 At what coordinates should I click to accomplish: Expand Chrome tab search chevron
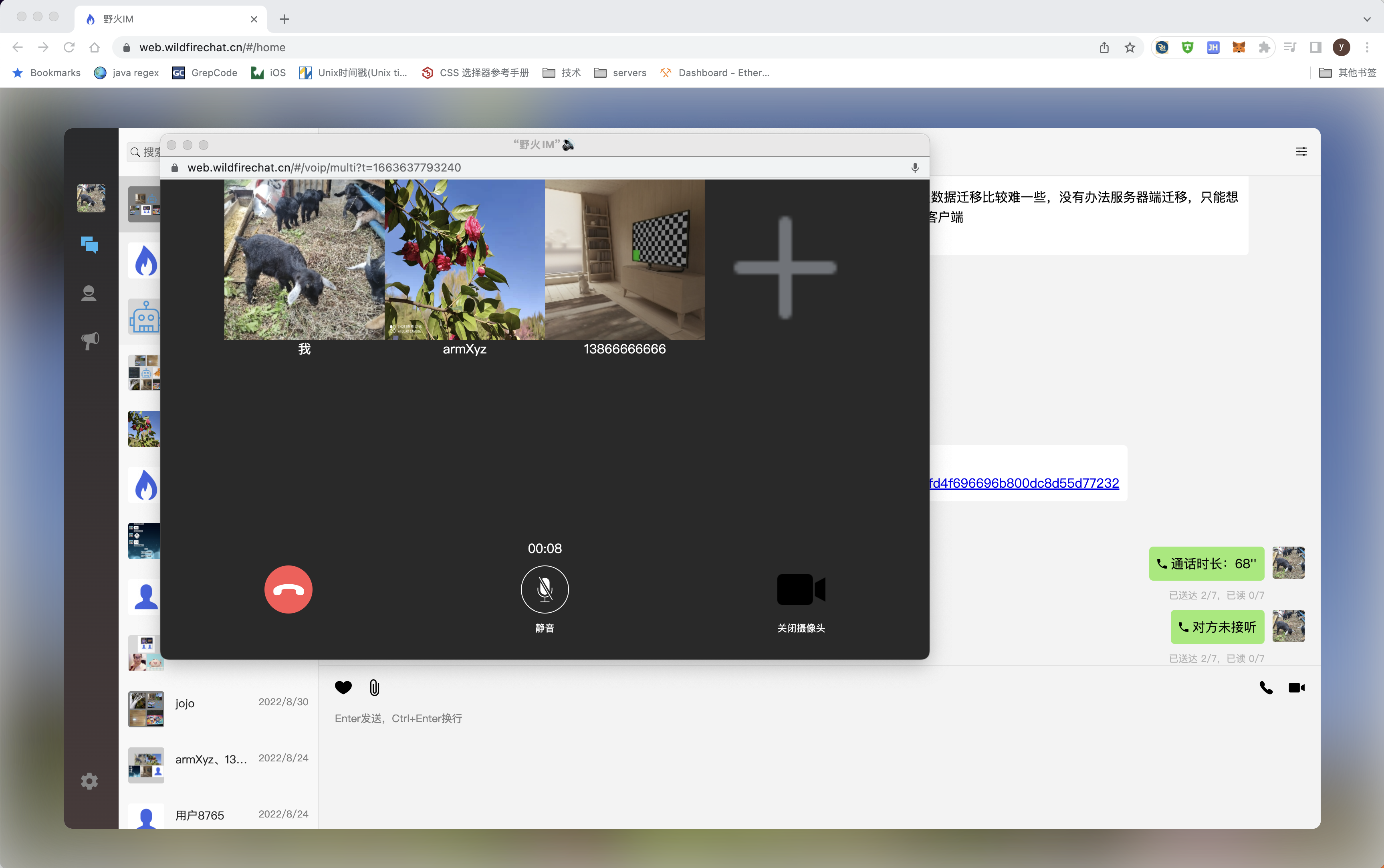[1367, 19]
